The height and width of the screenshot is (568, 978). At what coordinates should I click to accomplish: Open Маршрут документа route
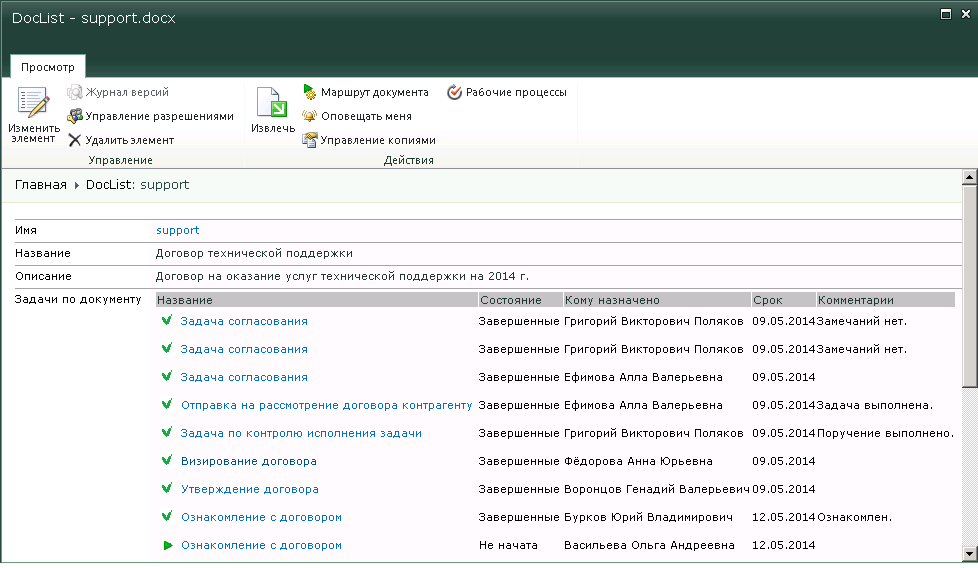point(366,92)
